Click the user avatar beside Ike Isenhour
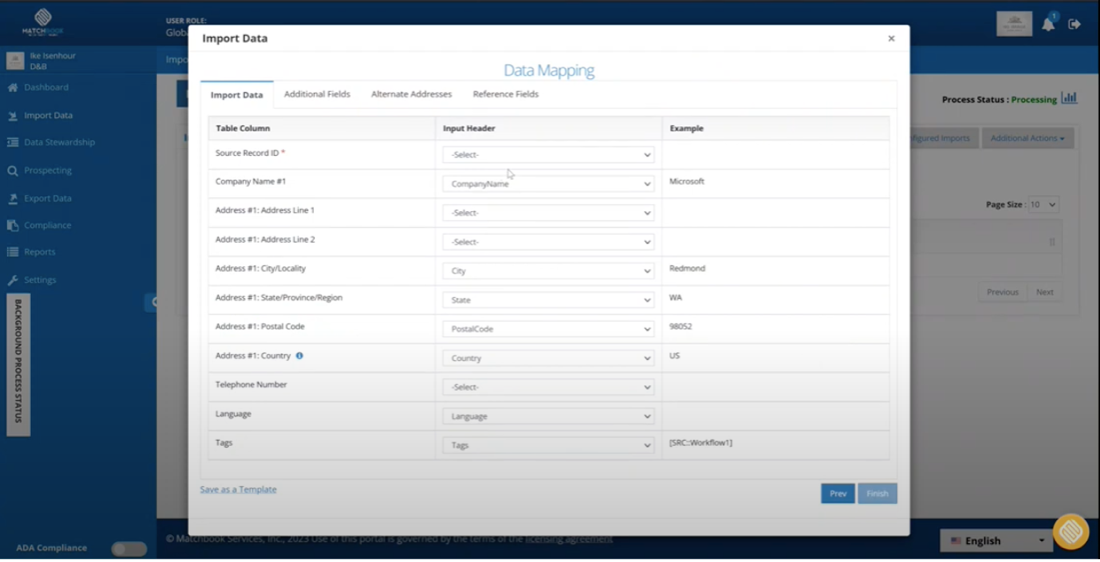Image resolution: width=1100 pixels, height=562 pixels. [15, 61]
